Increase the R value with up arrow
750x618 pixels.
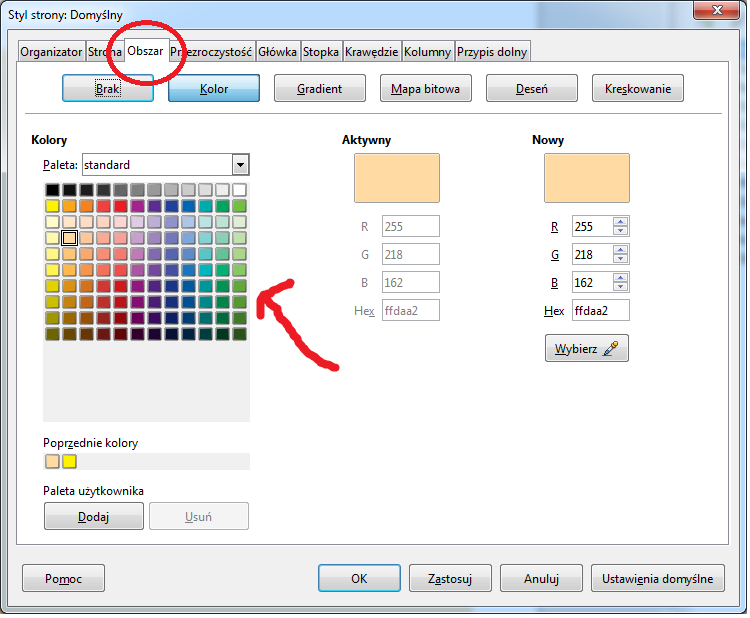pyautogui.click(x=620, y=222)
